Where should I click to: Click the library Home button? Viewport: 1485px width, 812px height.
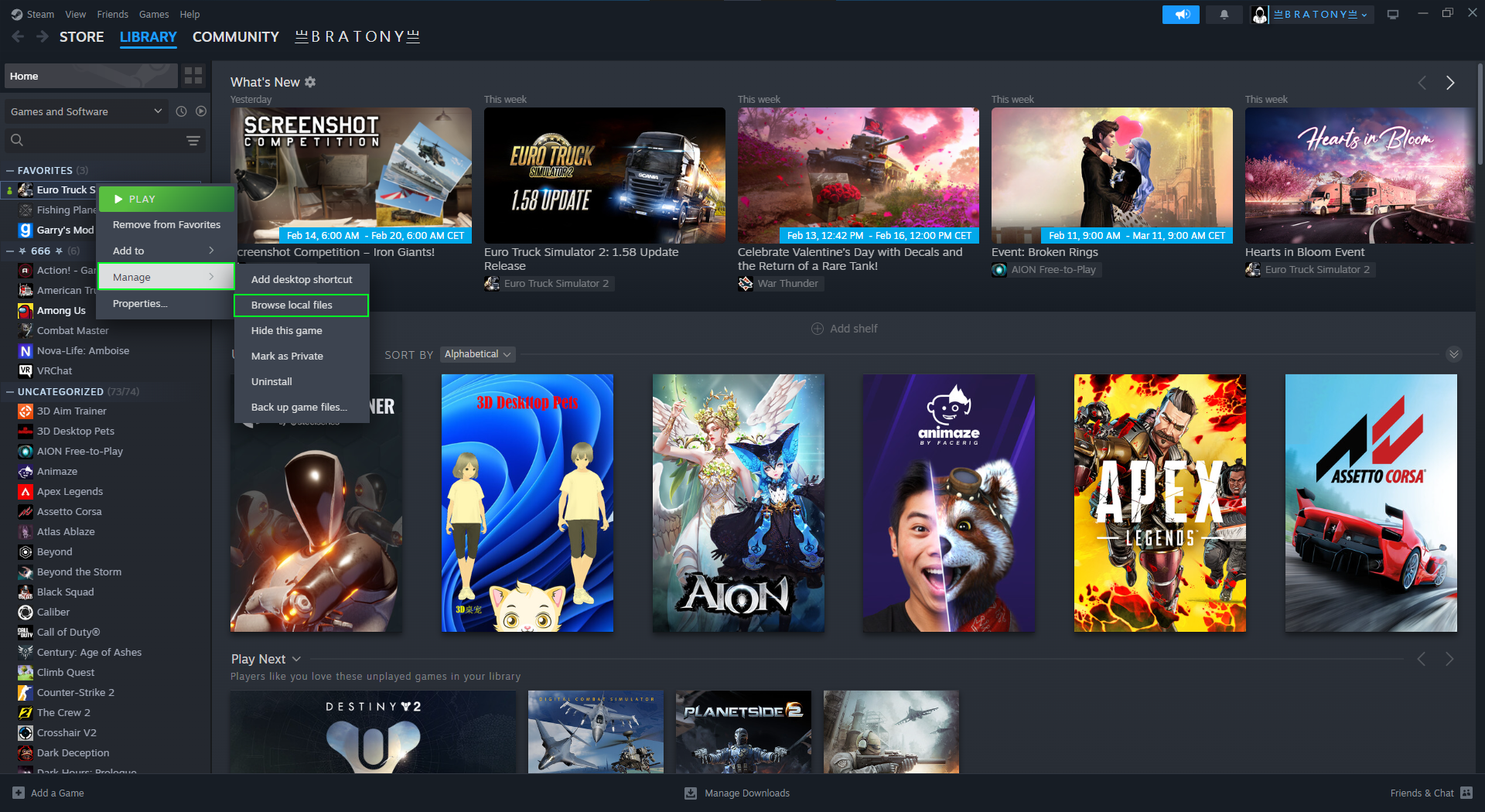[91, 76]
